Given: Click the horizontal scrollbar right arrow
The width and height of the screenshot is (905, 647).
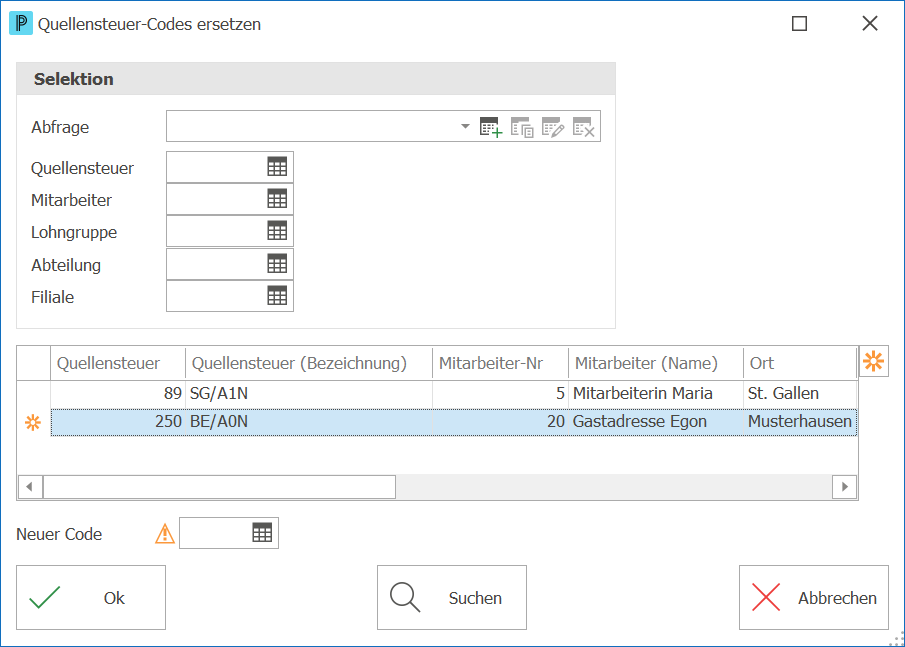Looking at the screenshot, I should [x=844, y=487].
